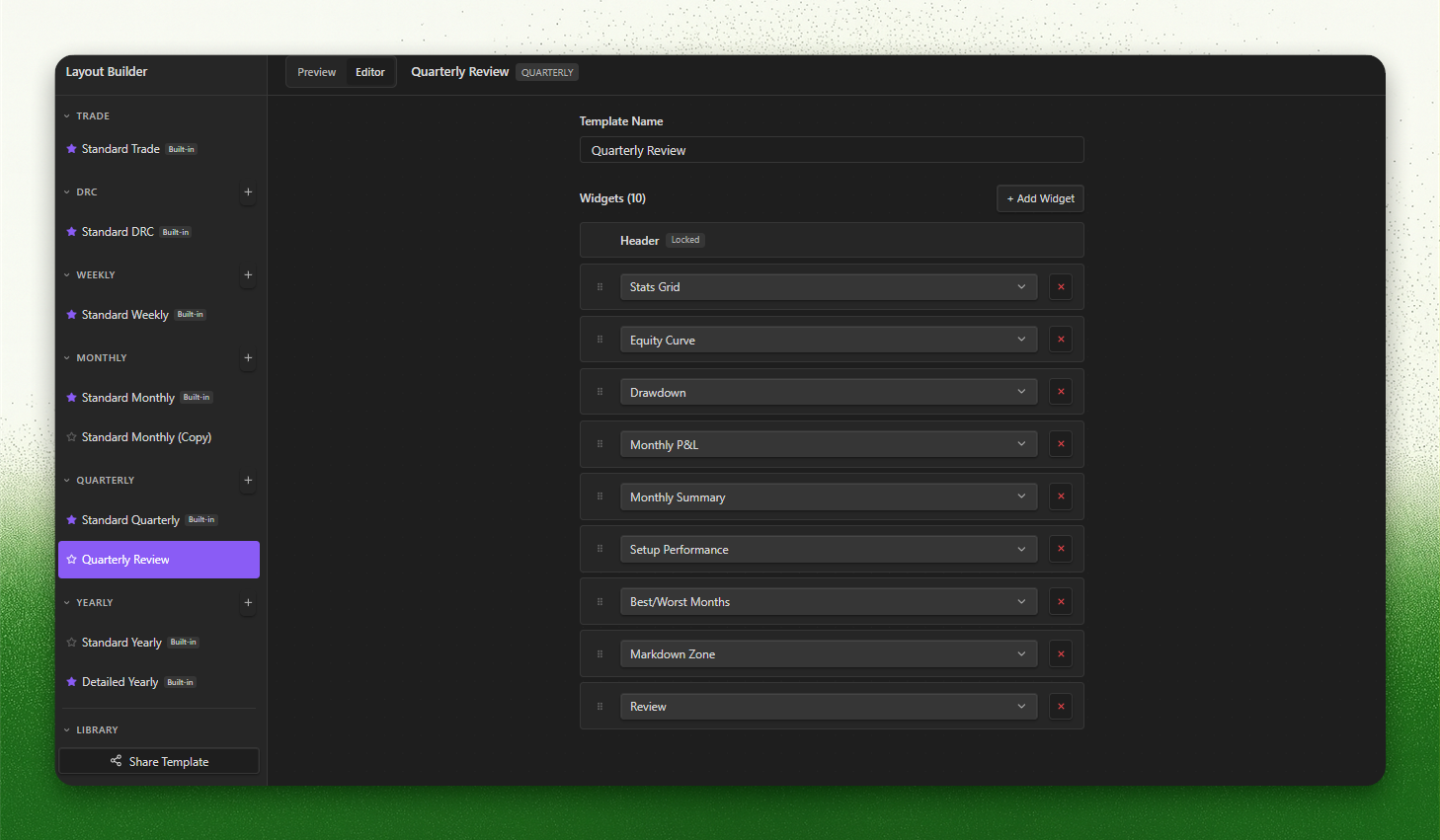The height and width of the screenshot is (840, 1440).
Task: Remove the Stats Grid widget
Action: (x=1061, y=287)
